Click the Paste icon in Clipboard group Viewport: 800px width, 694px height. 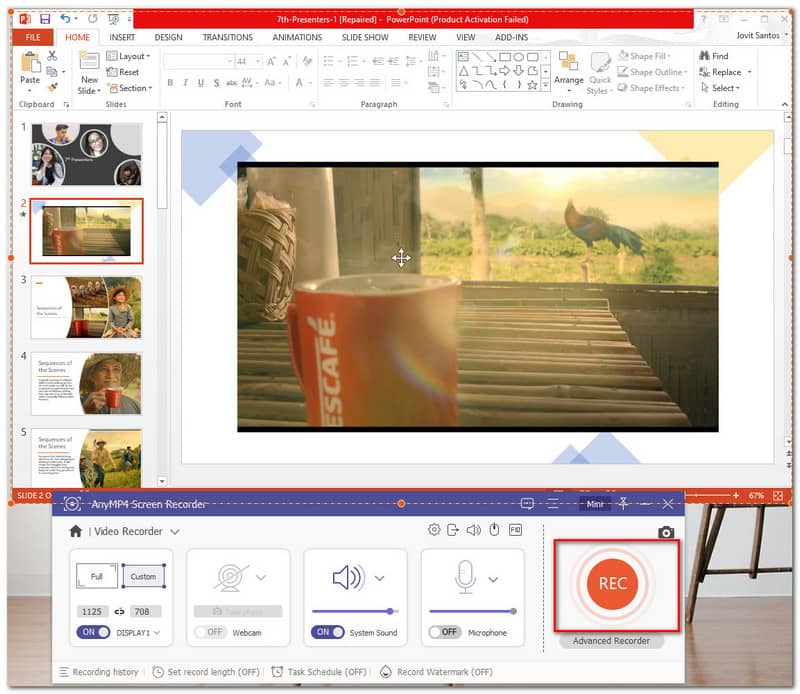30,70
